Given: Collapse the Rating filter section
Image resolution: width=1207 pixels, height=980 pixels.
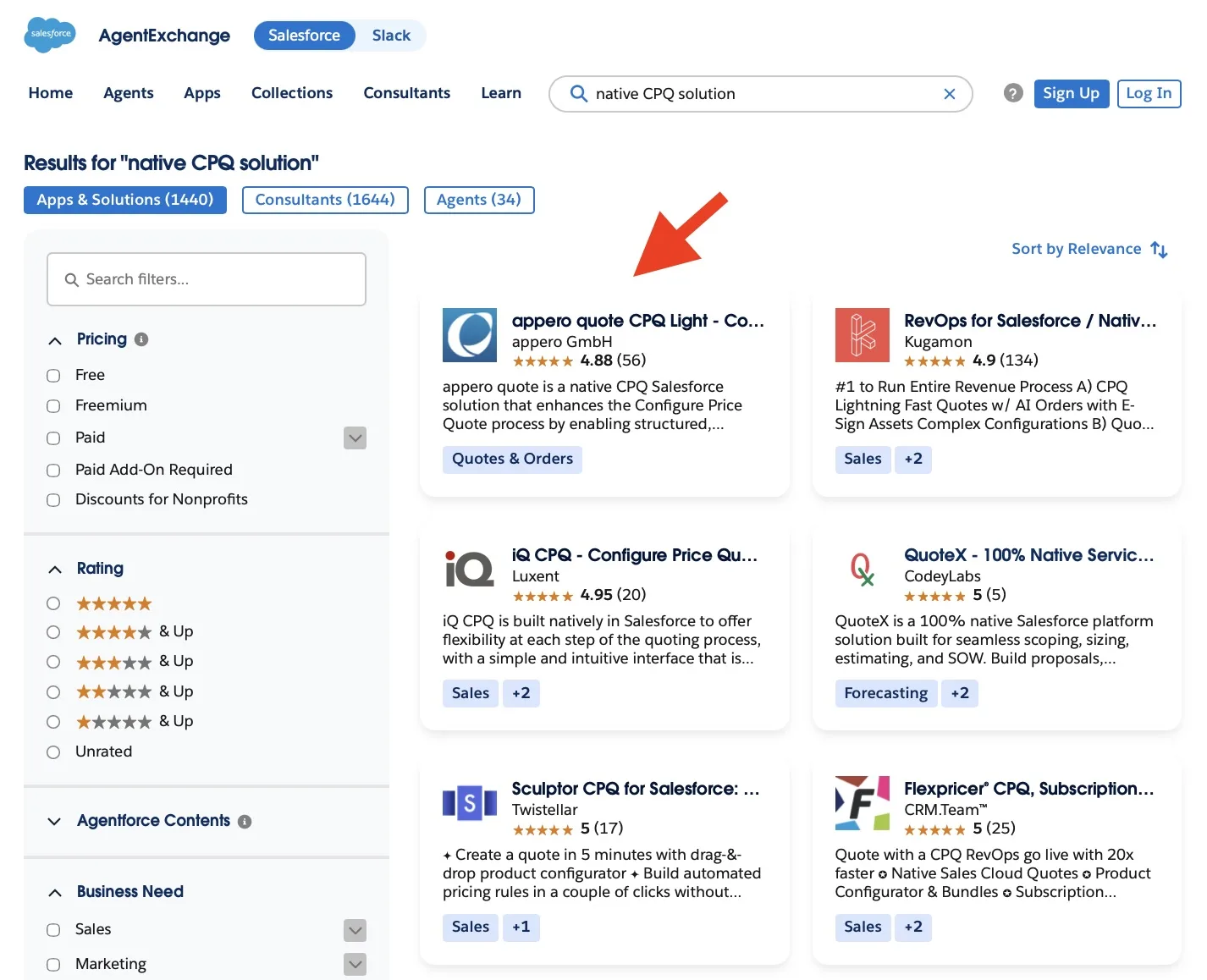Looking at the screenshot, I should [x=55, y=570].
